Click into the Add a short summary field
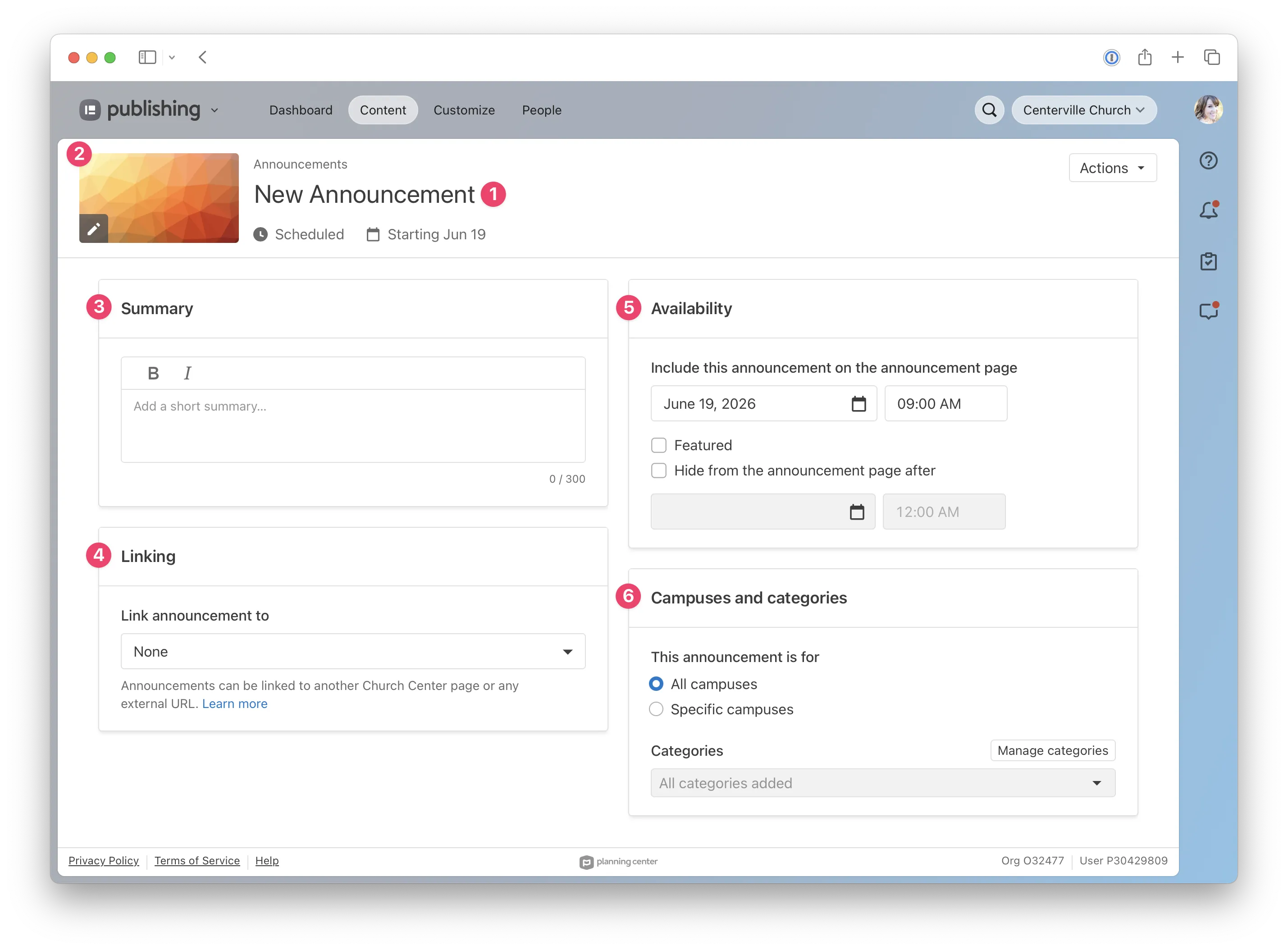1288x950 pixels. (353, 425)
